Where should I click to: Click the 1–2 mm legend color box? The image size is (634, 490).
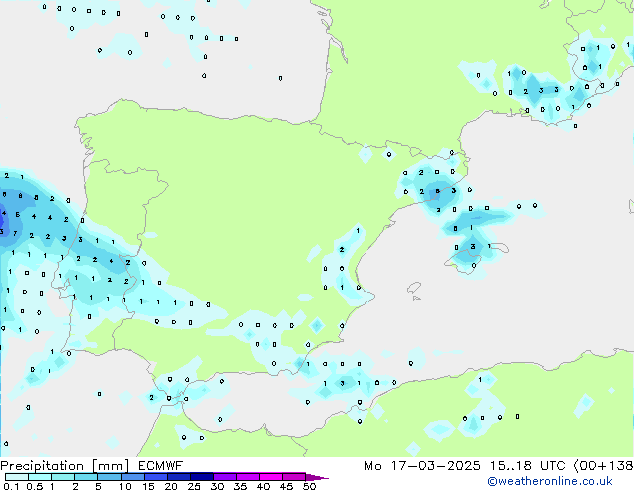[63, 477]
